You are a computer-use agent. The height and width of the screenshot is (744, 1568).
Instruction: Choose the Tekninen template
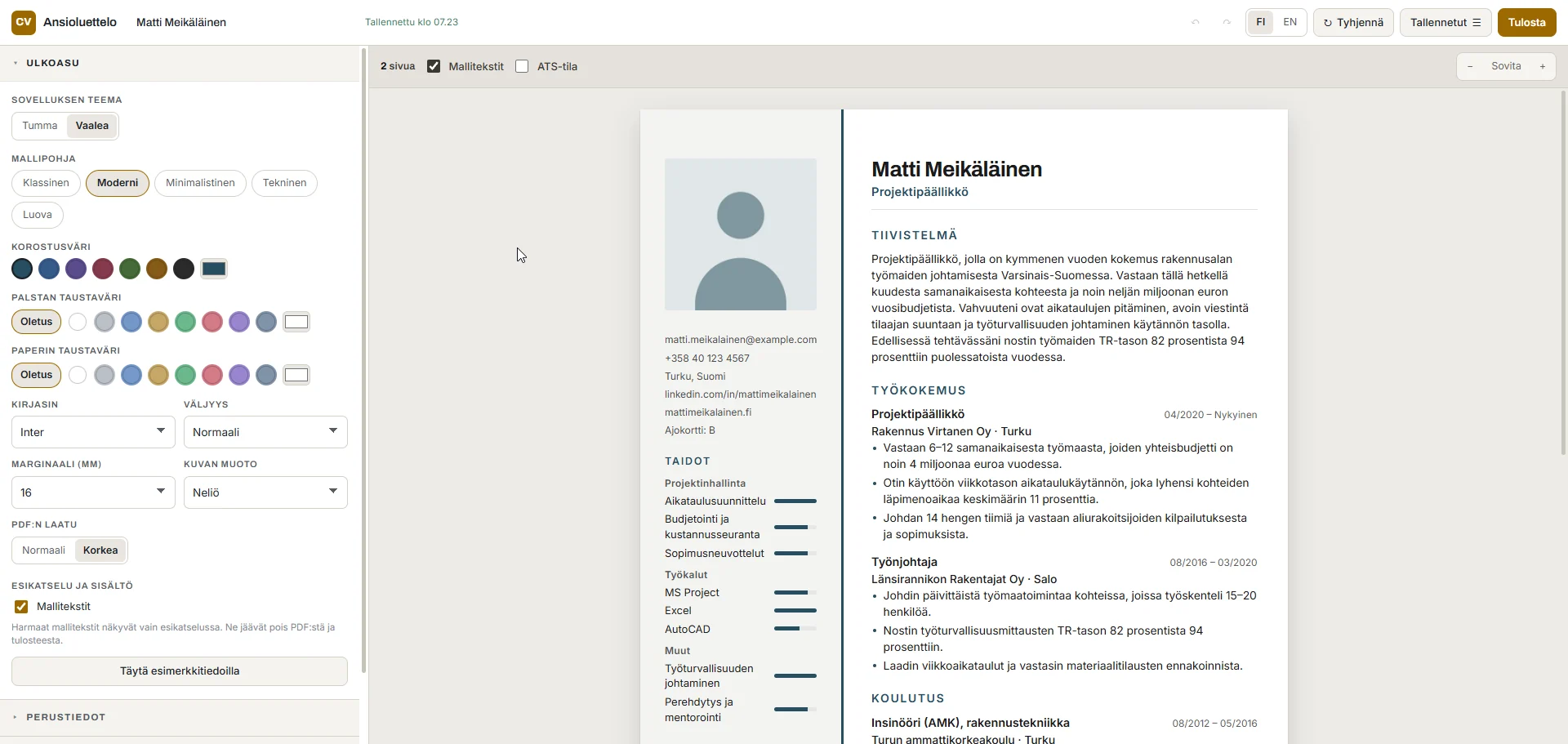click(x=284, y=183)
